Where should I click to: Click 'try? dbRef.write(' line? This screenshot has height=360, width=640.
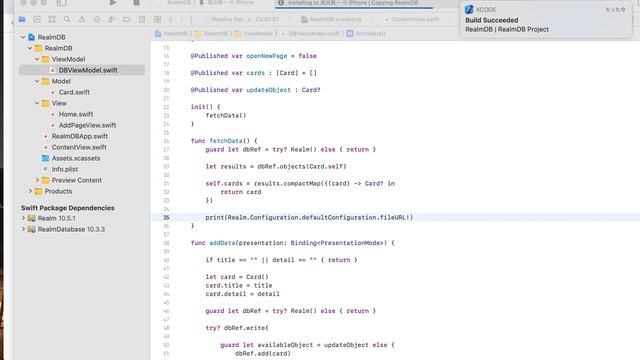(x=237, y=328)
